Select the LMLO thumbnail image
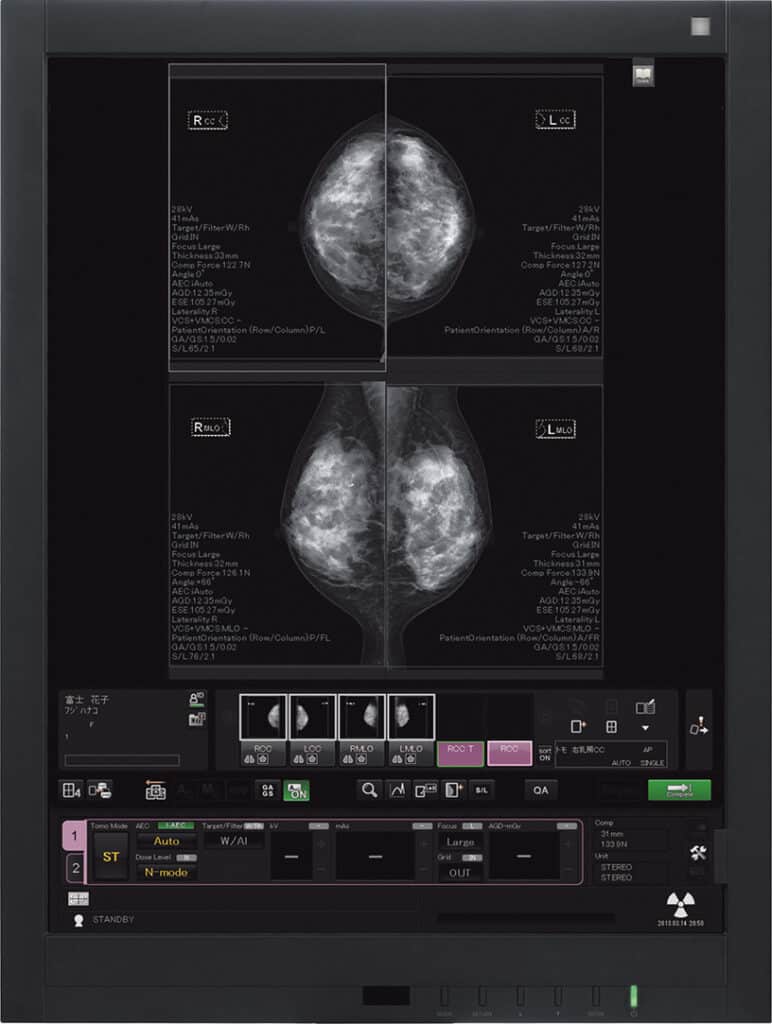Image resolution: width=772 pixels, height=1024 pixels. coord(411,716)
